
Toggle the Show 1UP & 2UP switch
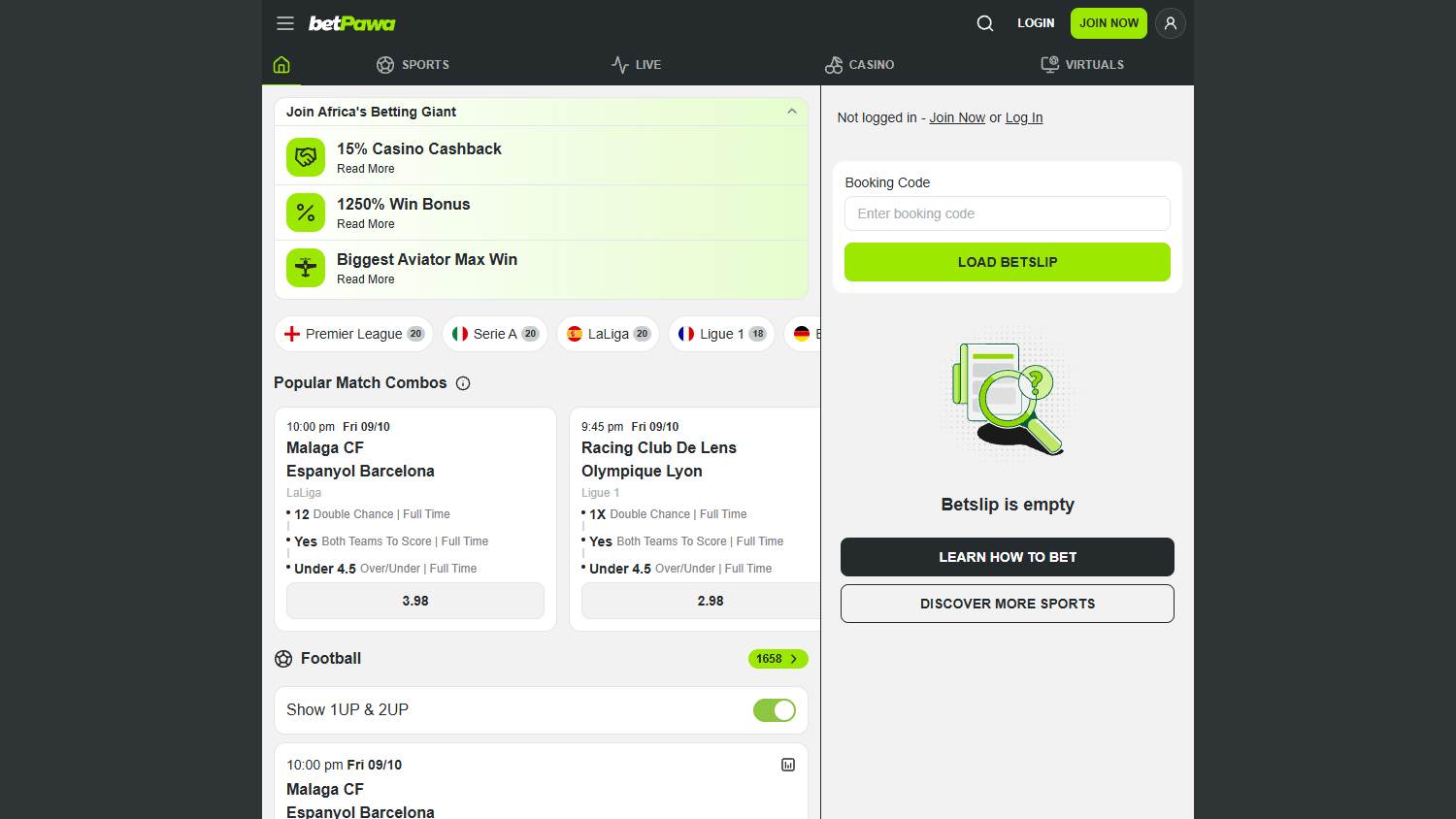[775, 710]
